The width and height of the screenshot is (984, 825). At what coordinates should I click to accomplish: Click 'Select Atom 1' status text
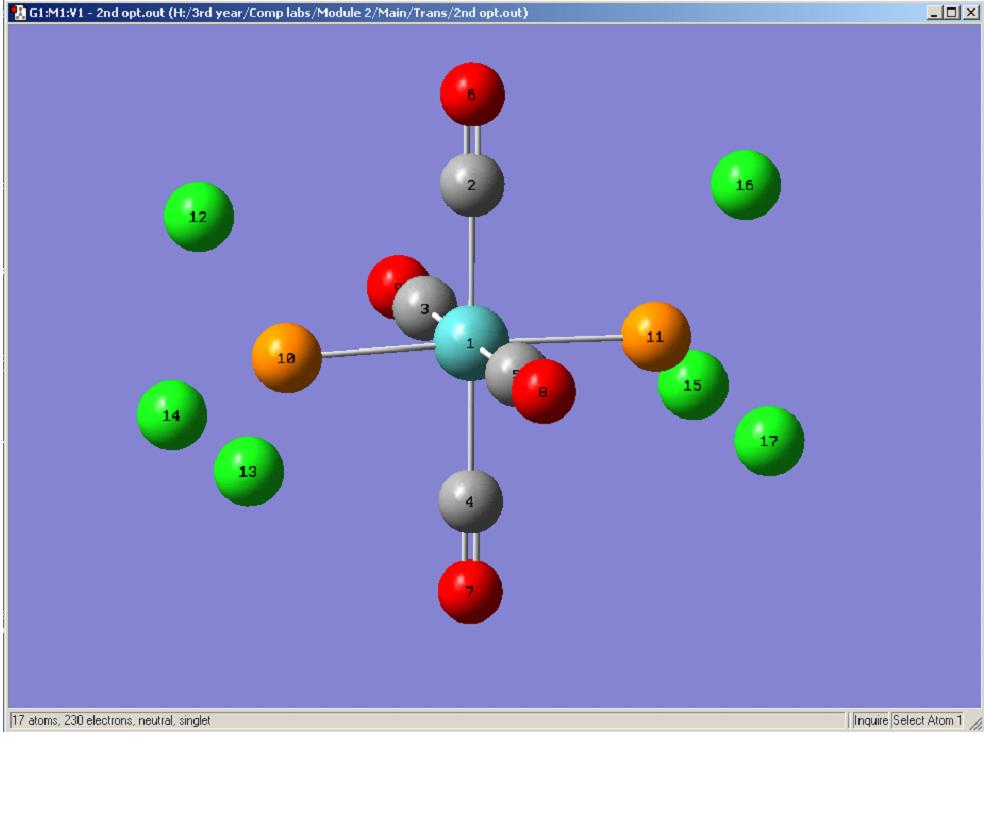point(927,720)
